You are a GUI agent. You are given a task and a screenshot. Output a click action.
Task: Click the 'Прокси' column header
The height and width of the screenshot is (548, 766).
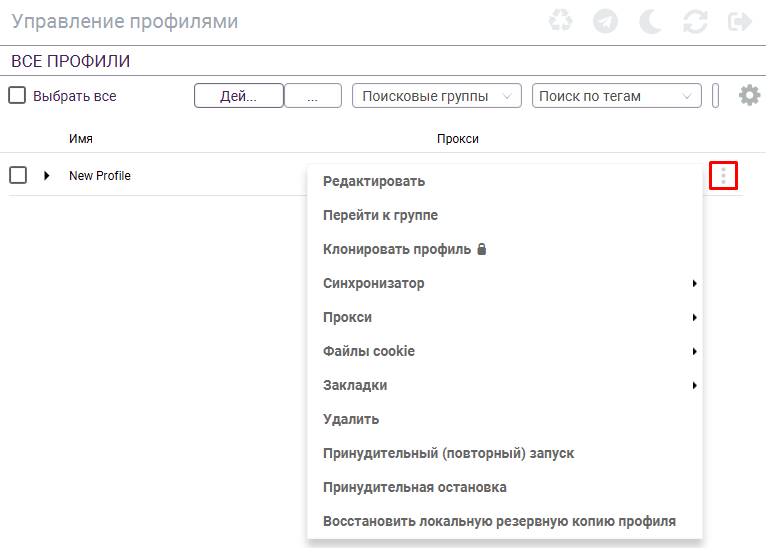(458, 139)
